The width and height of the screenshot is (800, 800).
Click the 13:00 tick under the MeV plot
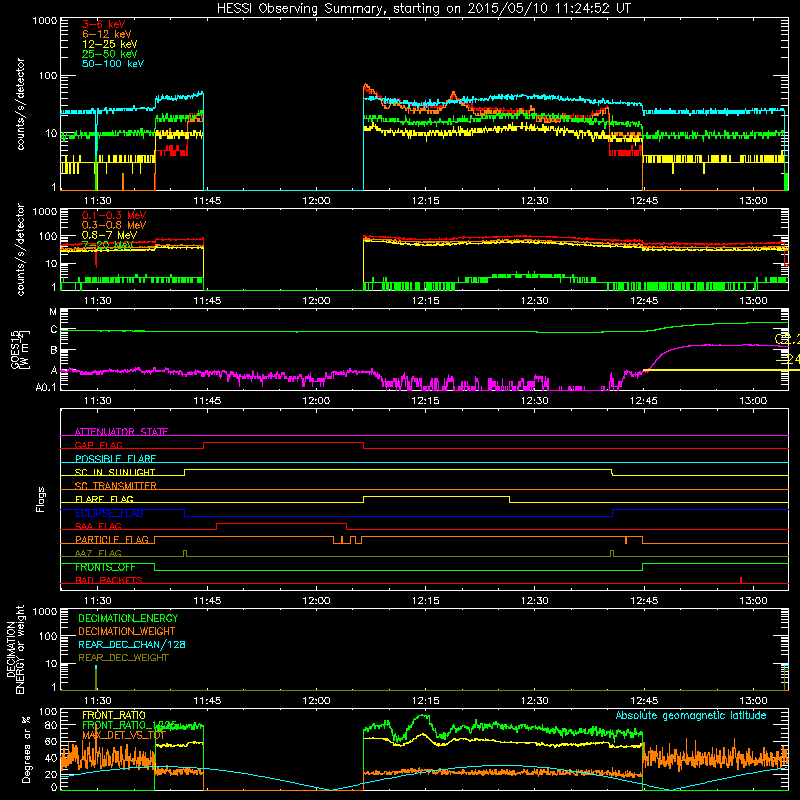753,300
